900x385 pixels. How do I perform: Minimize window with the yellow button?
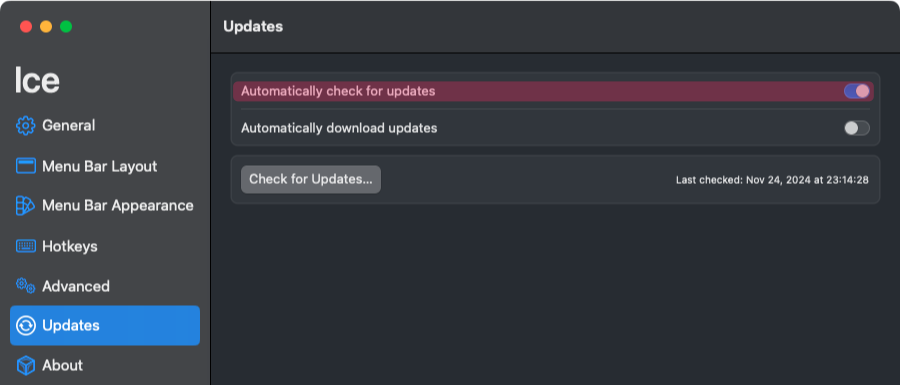coord(46,26)
